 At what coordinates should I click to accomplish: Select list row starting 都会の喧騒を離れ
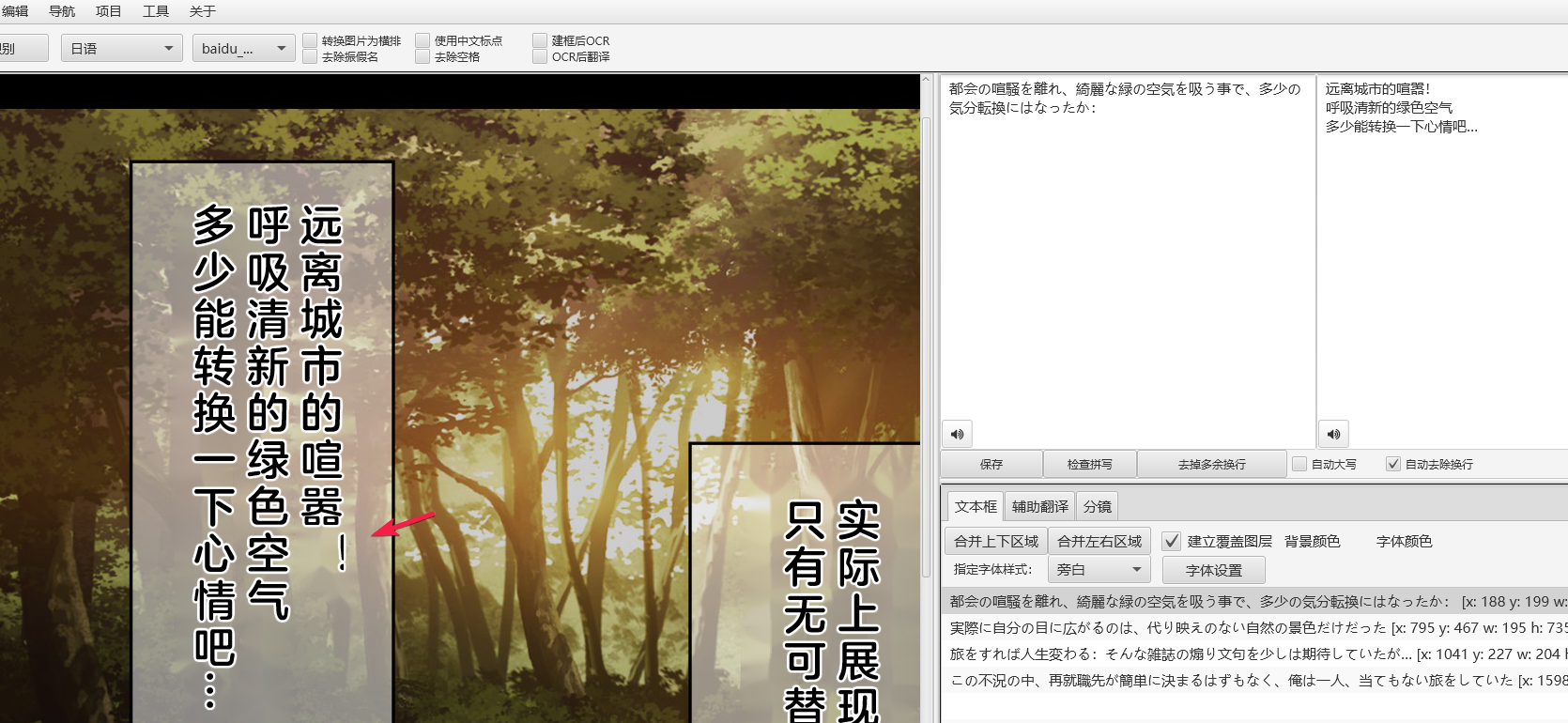click(x=1255, y=601)
